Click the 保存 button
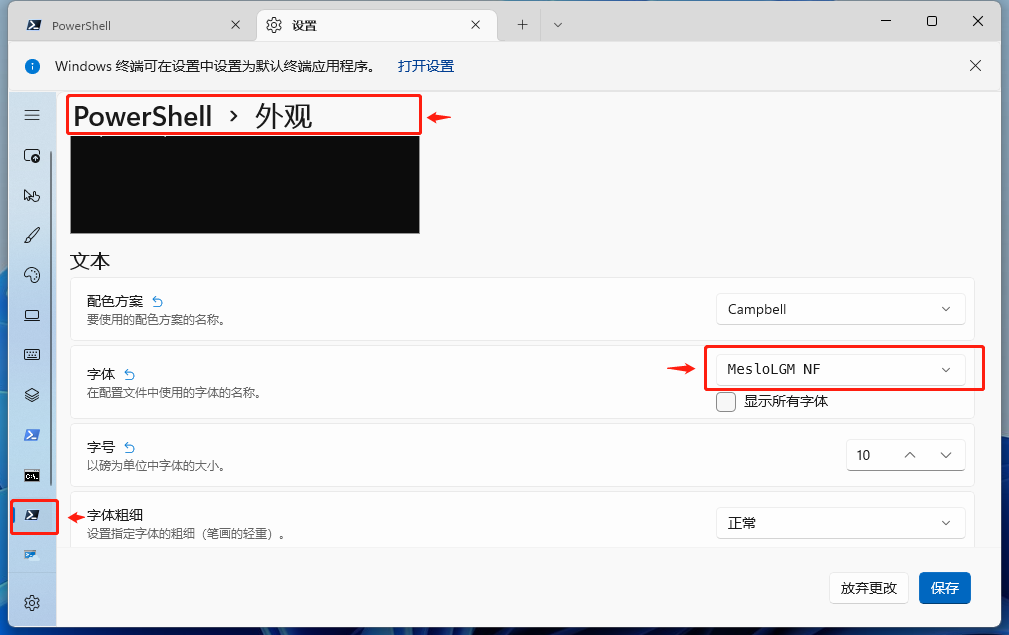Image resolution: width=1009 pixels, height=635 pixels. pyautogui.click(x=945, y=588)
